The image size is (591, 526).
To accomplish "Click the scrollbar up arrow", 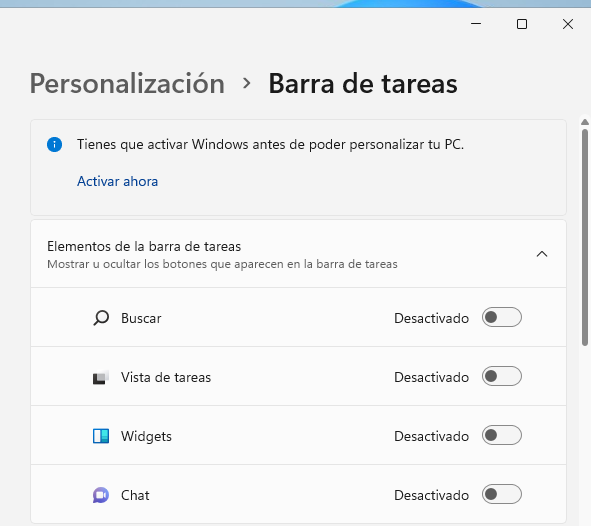I will (585, 122).
